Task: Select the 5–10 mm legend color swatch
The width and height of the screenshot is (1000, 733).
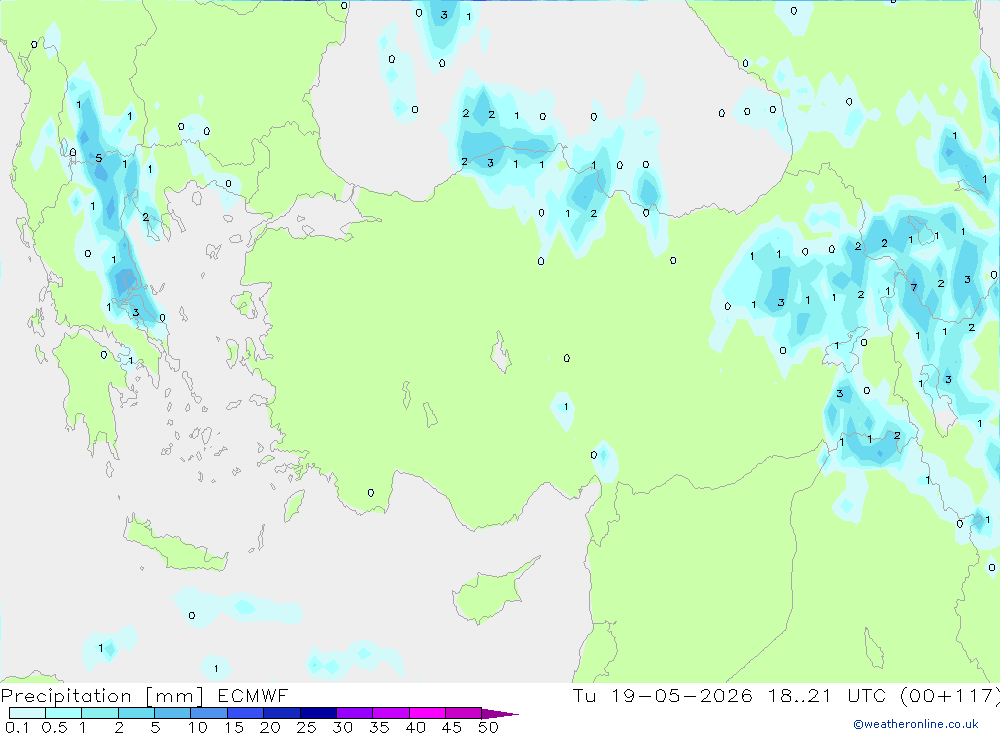Action: [x=172, y=713]
